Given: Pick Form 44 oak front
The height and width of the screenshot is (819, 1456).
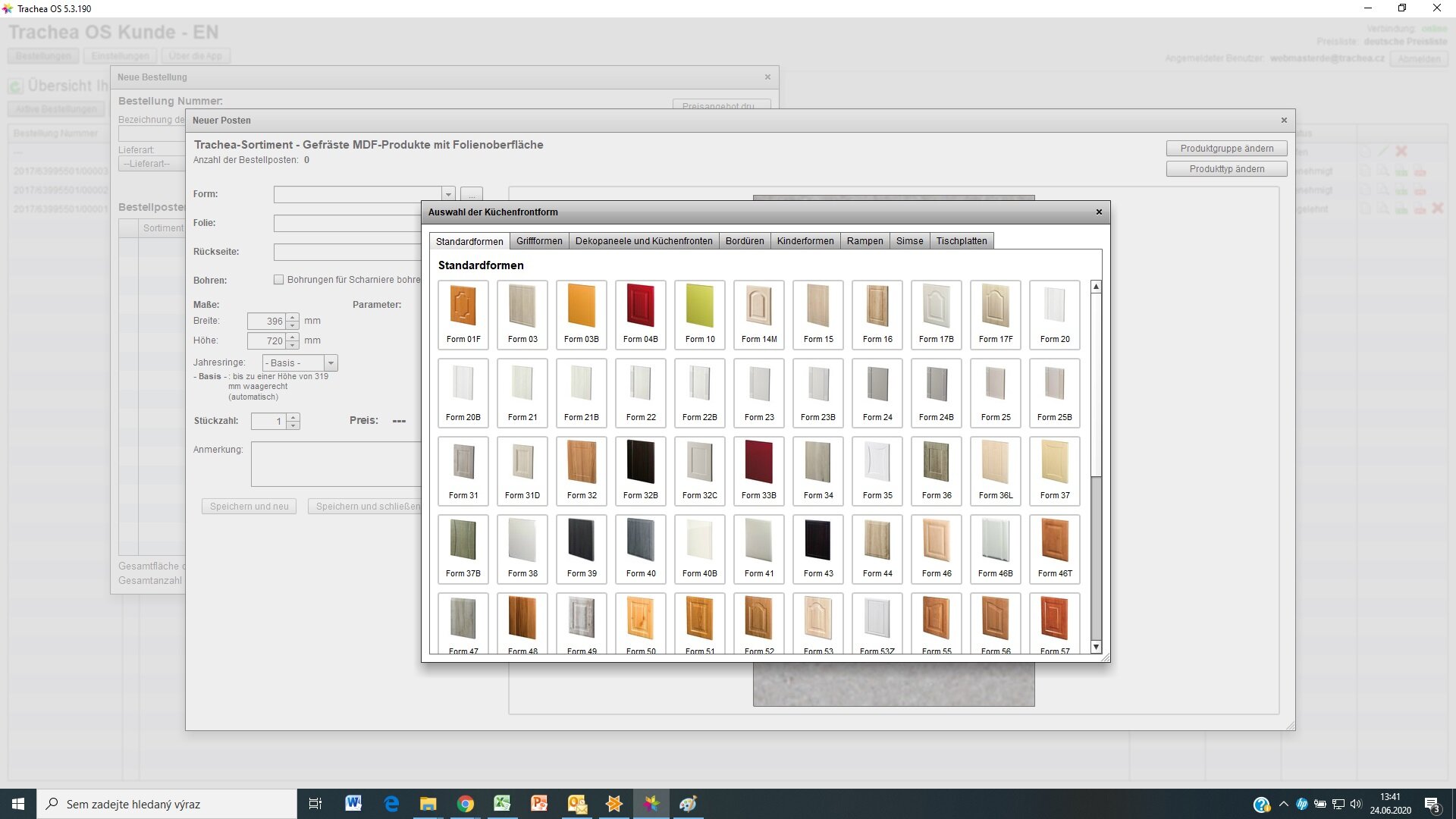Looking at the screenshot, I should [x=877, y=549].
